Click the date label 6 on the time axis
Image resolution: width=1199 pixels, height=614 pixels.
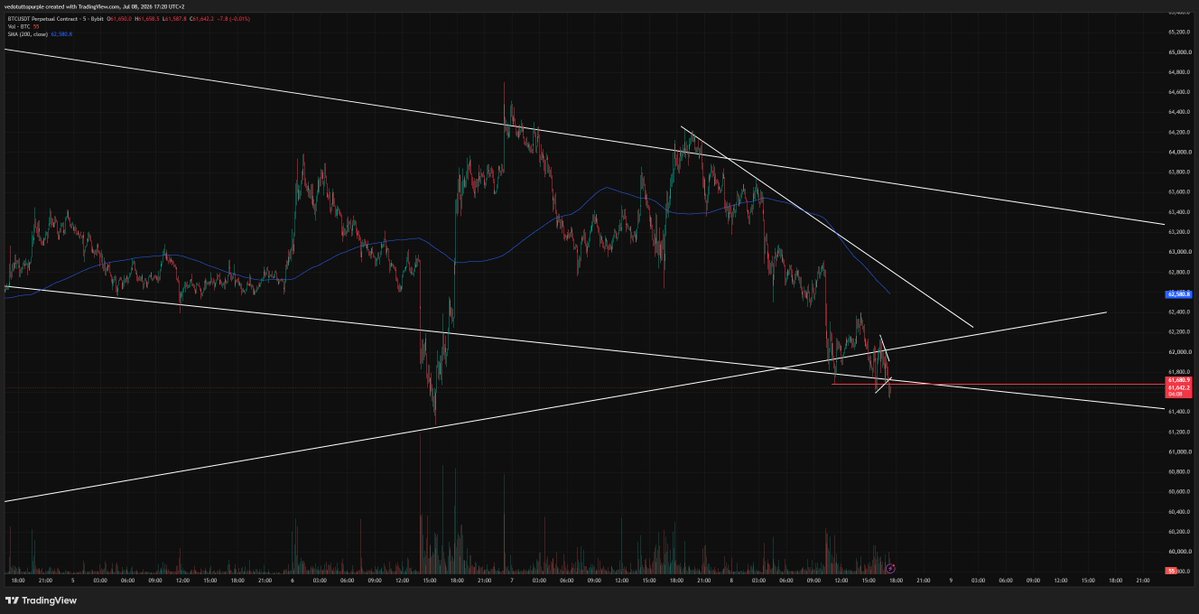292,581
